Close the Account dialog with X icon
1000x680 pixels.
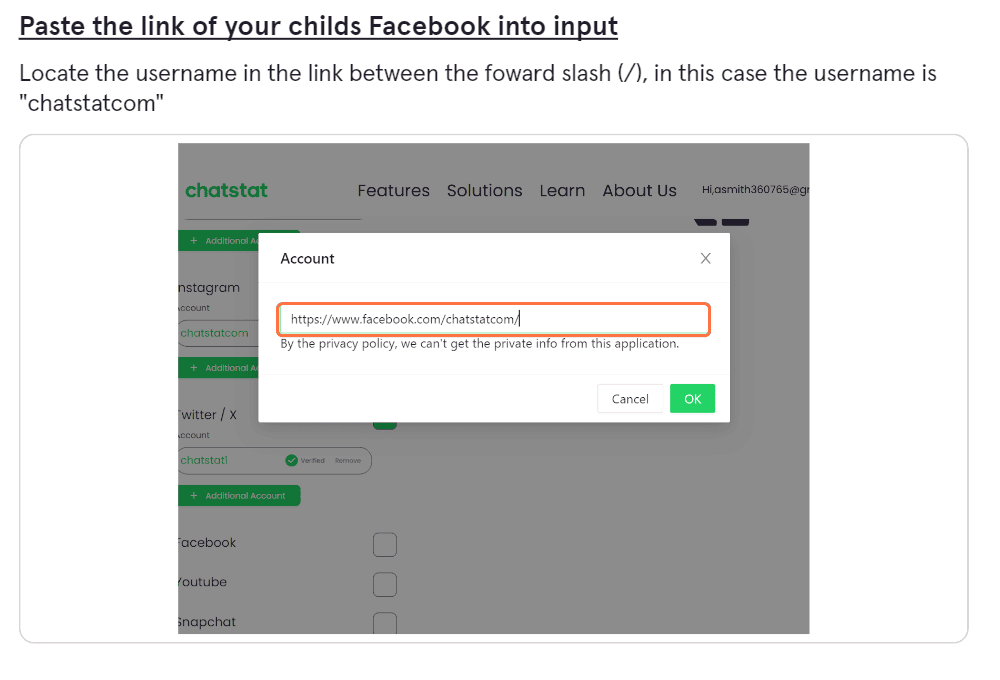click(x=705, y=258)
